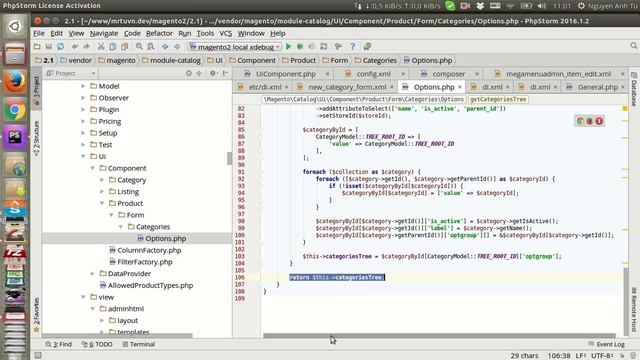The image size is (640, 360).
Task: Click the navigate Forward arrow
Action: [177, 47]
